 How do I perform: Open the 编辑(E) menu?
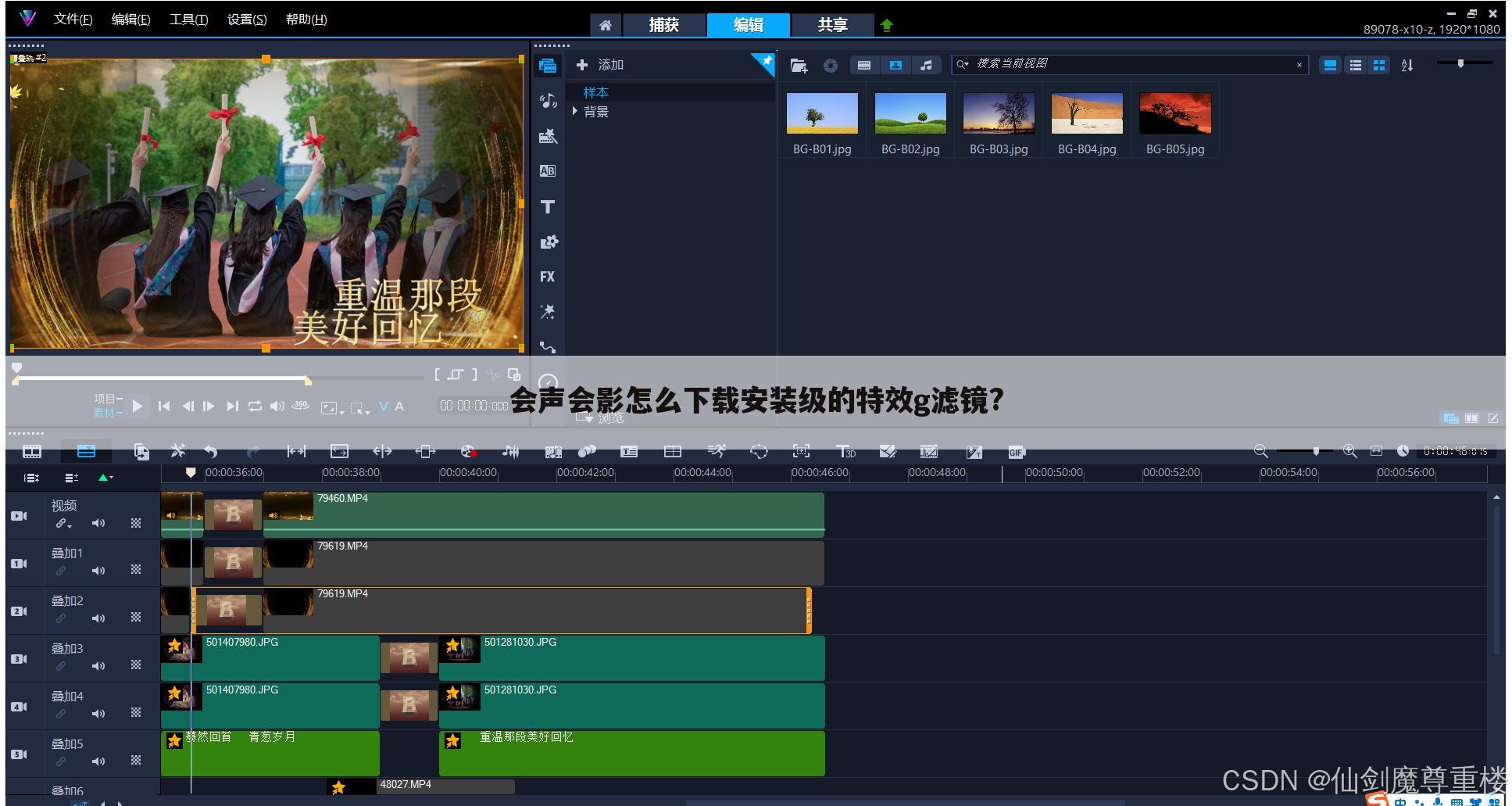pos(130,20)
